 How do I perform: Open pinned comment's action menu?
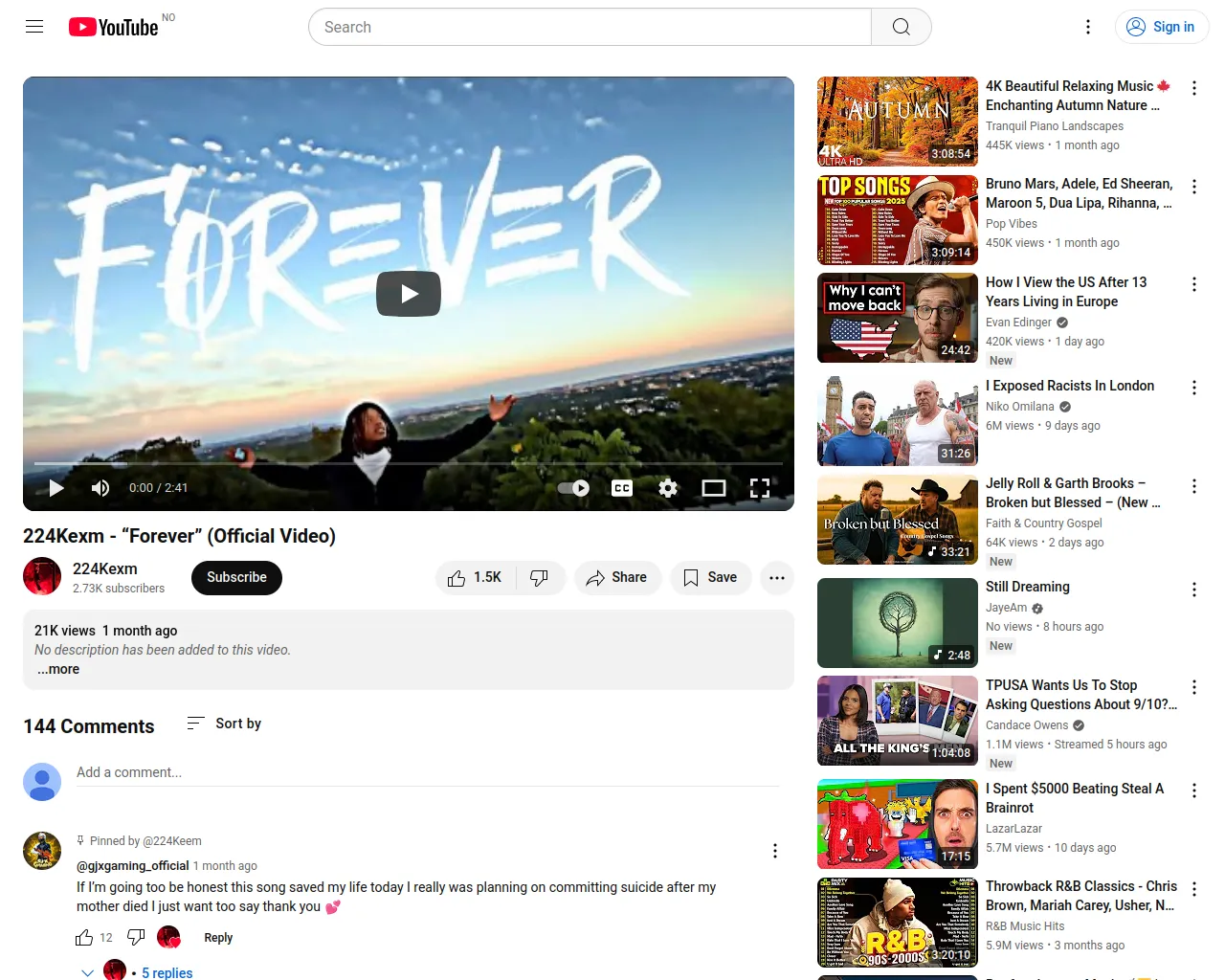(x=775, y=851)
